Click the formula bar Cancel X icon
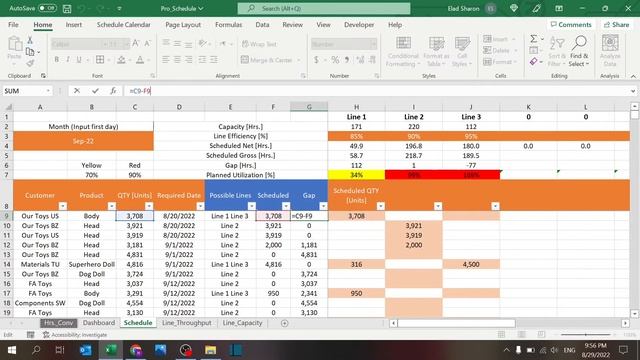 pos(77,91)
